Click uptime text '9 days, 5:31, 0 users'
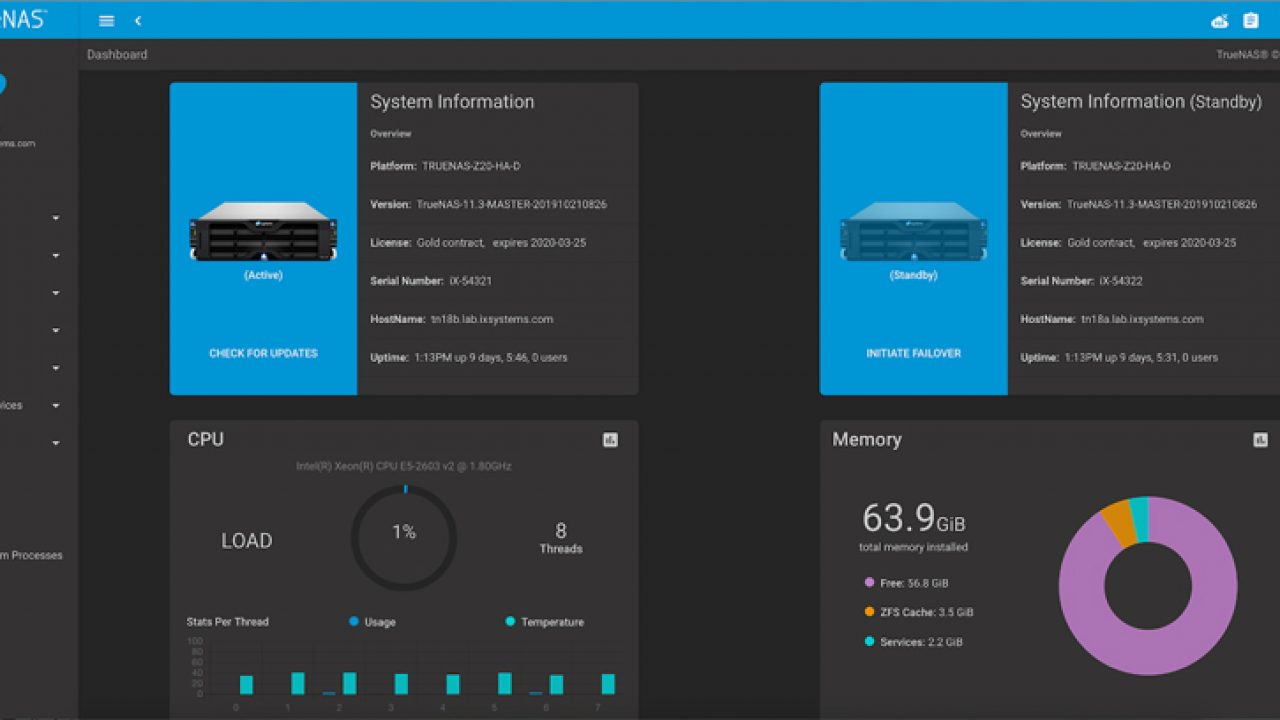This screenshot has height=720, width=1280. (x=1162, y=357)
